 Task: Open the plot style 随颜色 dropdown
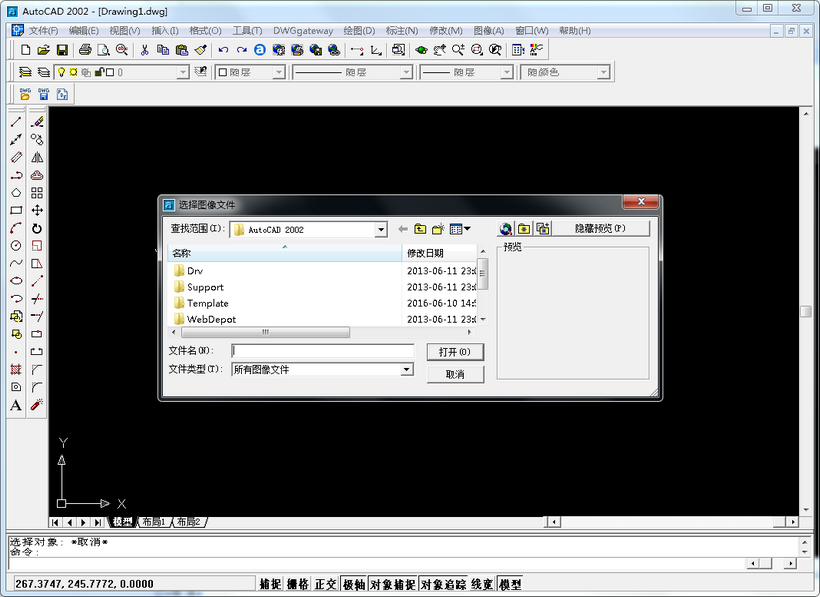coord(603,72)
